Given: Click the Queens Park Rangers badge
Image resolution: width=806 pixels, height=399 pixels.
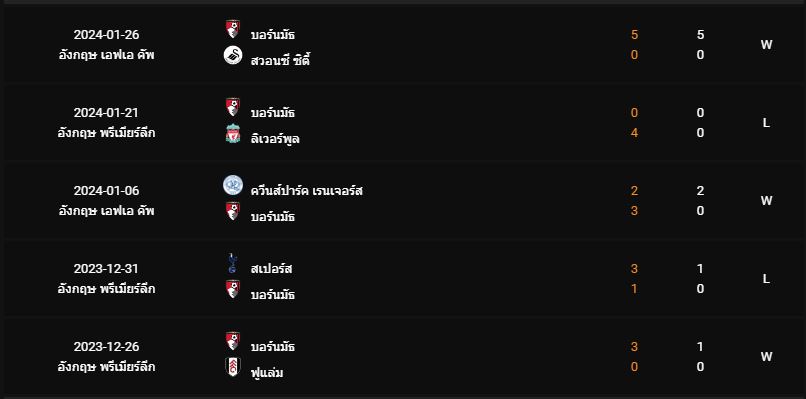Looking at the screenshot, I should pos(233,185).
